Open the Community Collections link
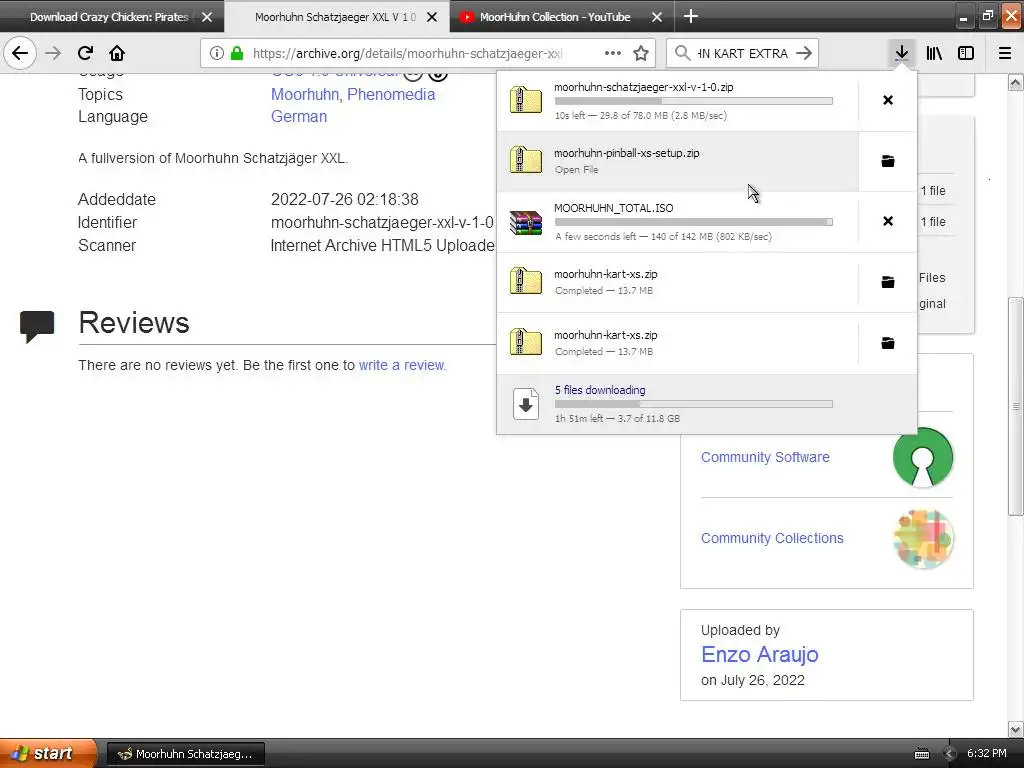Screen dimensions: 1024x768 pyautogui.click(x=772, y=538)
